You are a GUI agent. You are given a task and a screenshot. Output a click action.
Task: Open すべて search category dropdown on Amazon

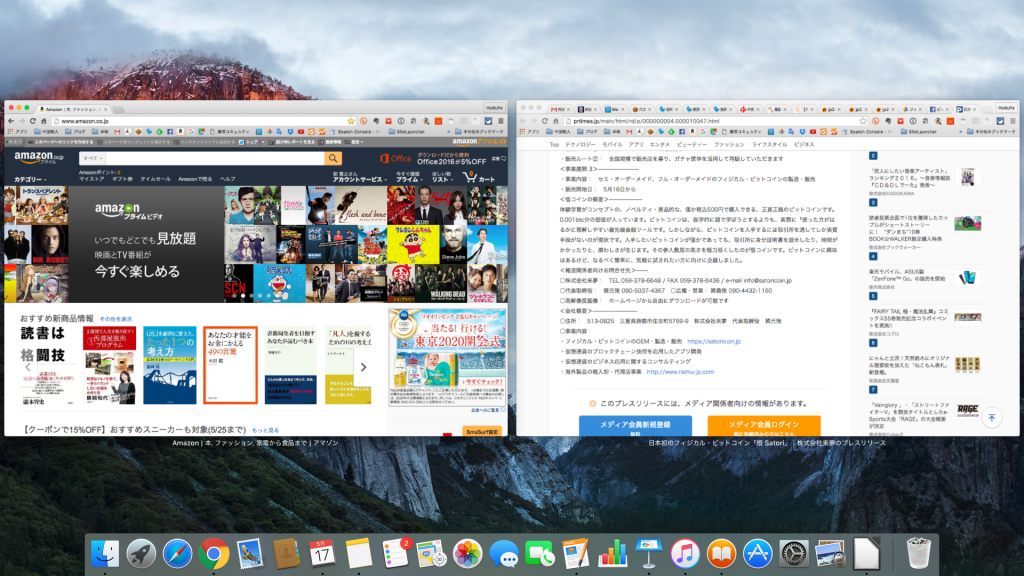pyautogui.click(x=92, y=158)
